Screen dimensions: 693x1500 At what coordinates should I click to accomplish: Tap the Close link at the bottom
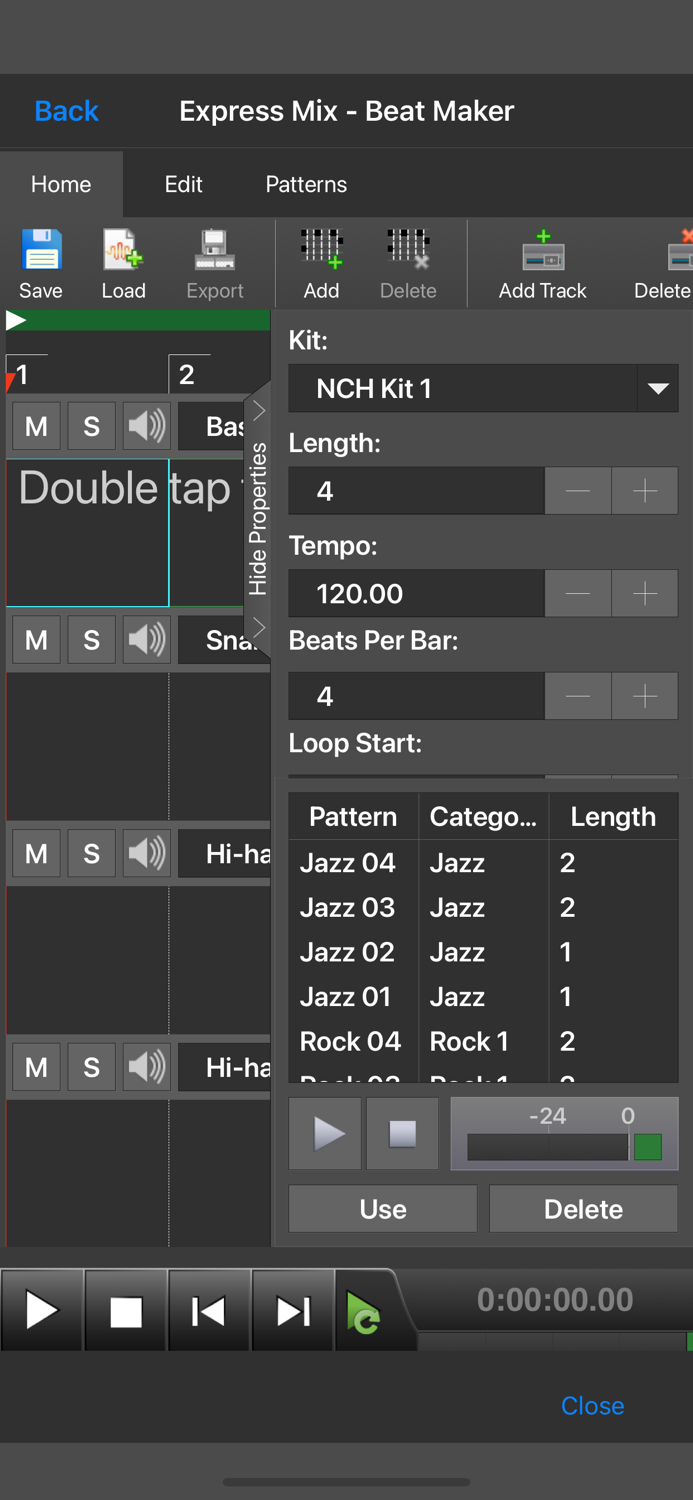tap(592, 1406)
